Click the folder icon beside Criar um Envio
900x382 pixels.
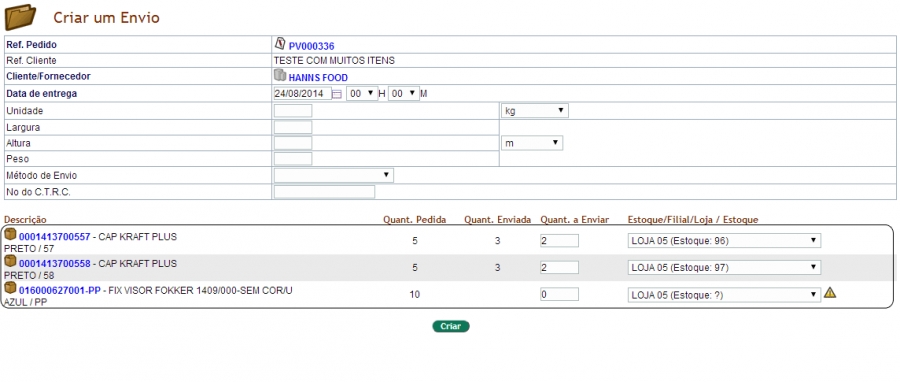20,17
